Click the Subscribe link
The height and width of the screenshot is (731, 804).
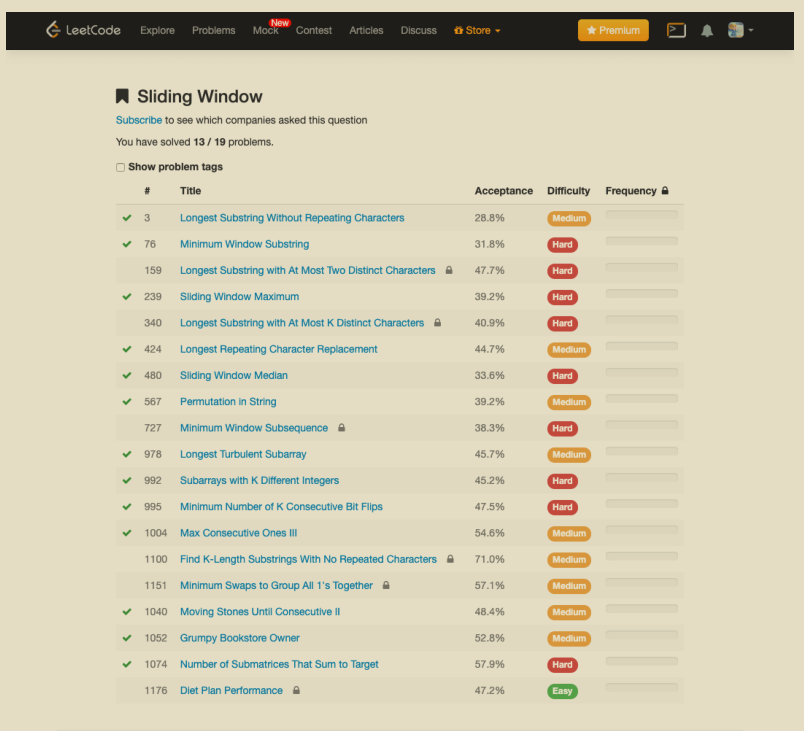point(138,120)
